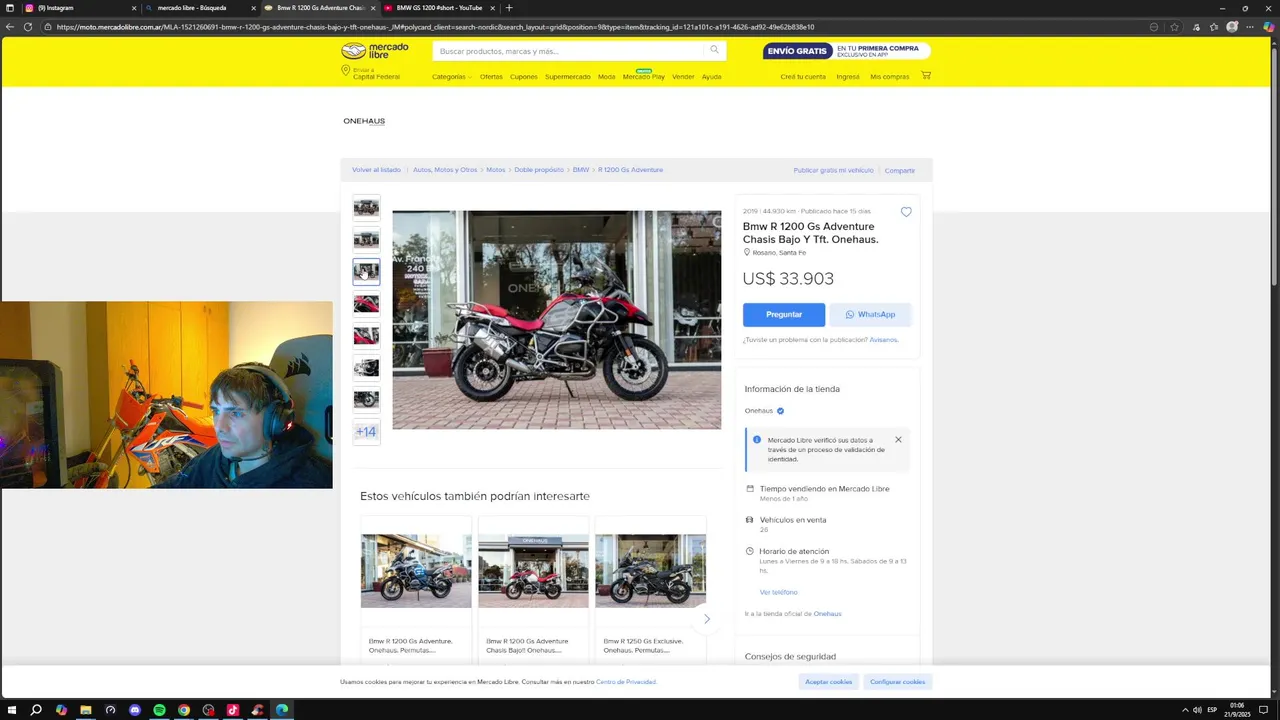Open the Supermercado menu item
This screenshot has height=720, width=1280.
coord(567,77)
